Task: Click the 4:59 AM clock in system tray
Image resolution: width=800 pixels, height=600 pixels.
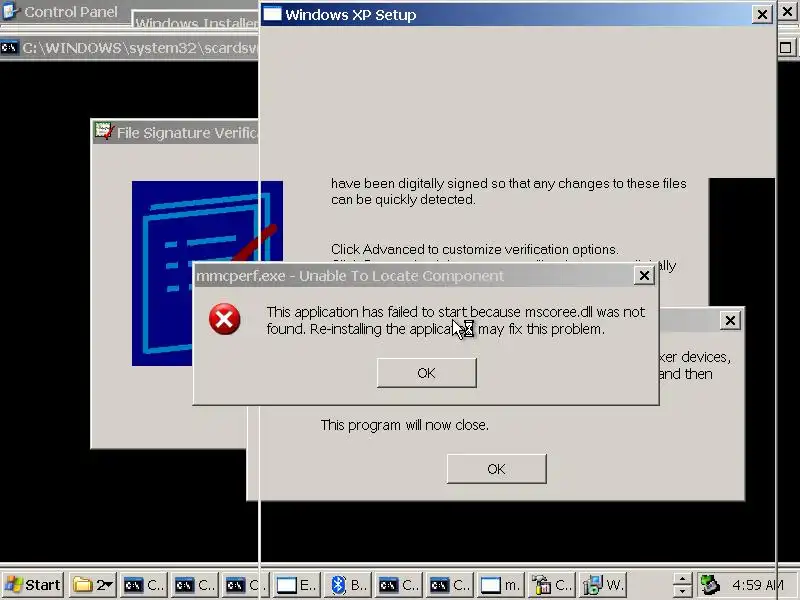Action: pos(757,585)
